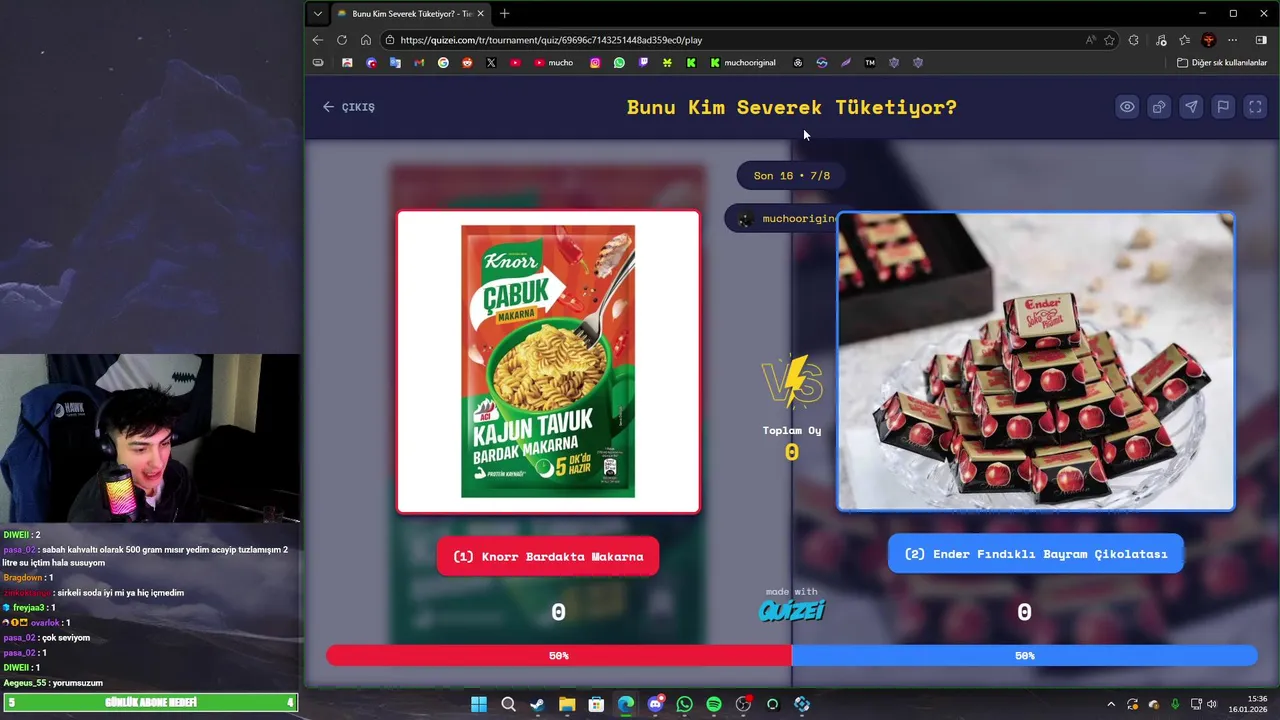The image size is (1280, 720).
Task: Open File Explorer from the taskbar
Action: [567, 704]
